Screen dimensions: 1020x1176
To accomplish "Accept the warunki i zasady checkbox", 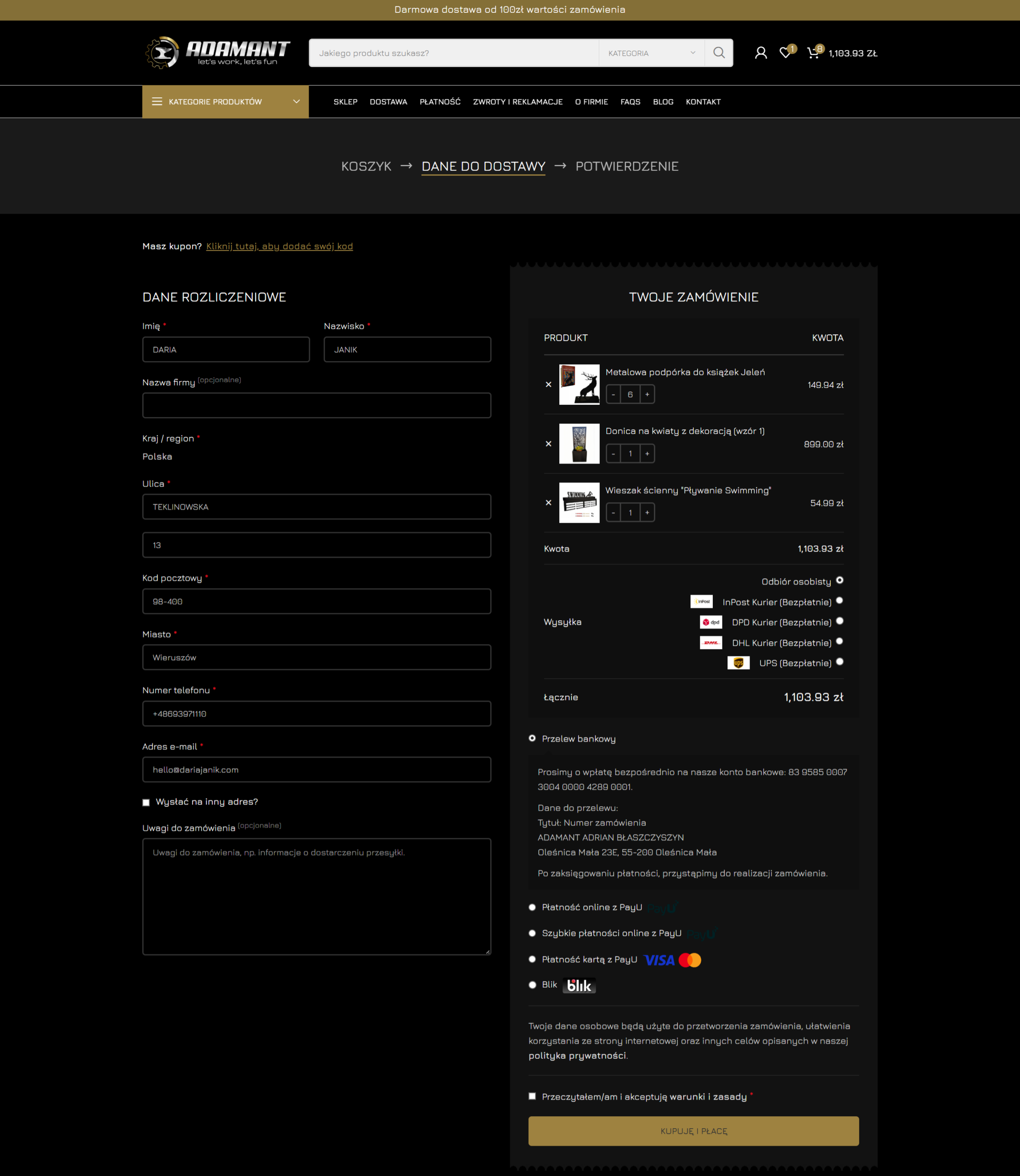I will 532,1097.
